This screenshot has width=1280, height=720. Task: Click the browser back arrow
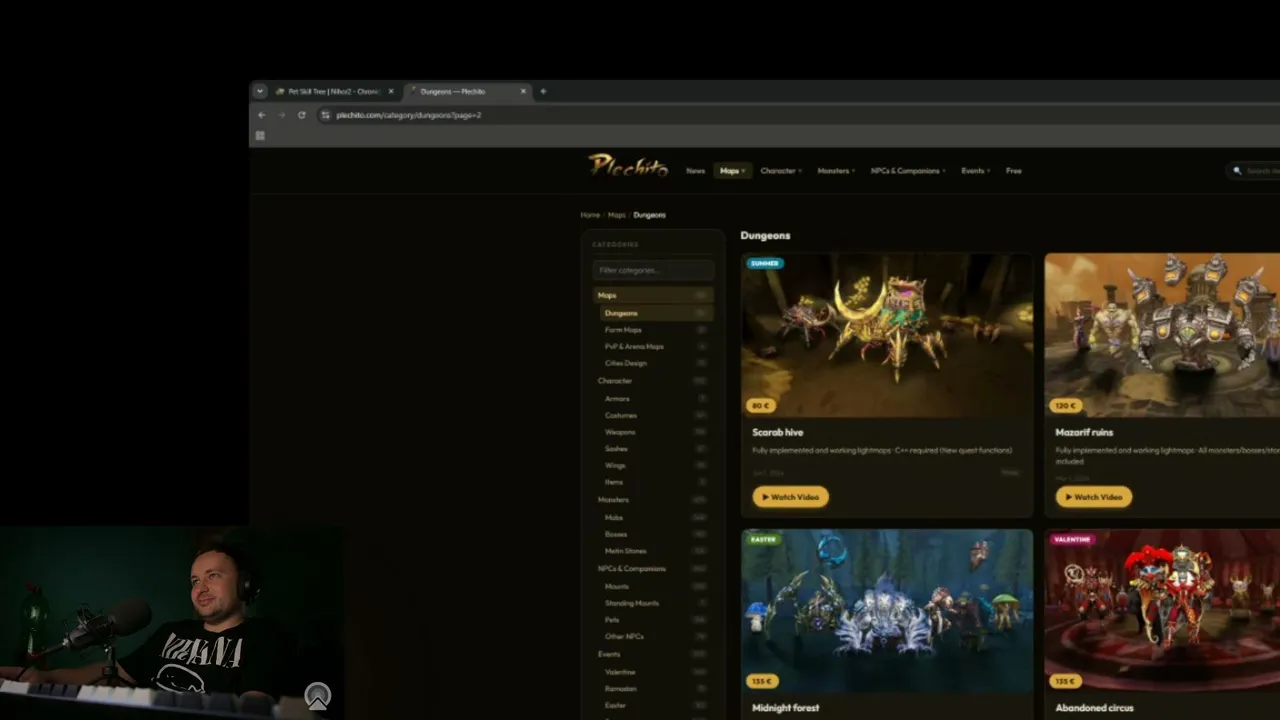262,115
